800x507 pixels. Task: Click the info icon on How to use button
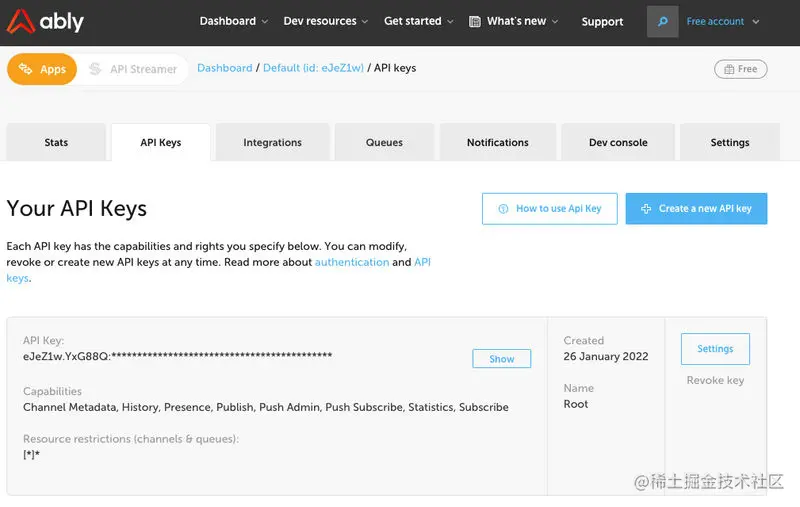(x=503, y=209)
